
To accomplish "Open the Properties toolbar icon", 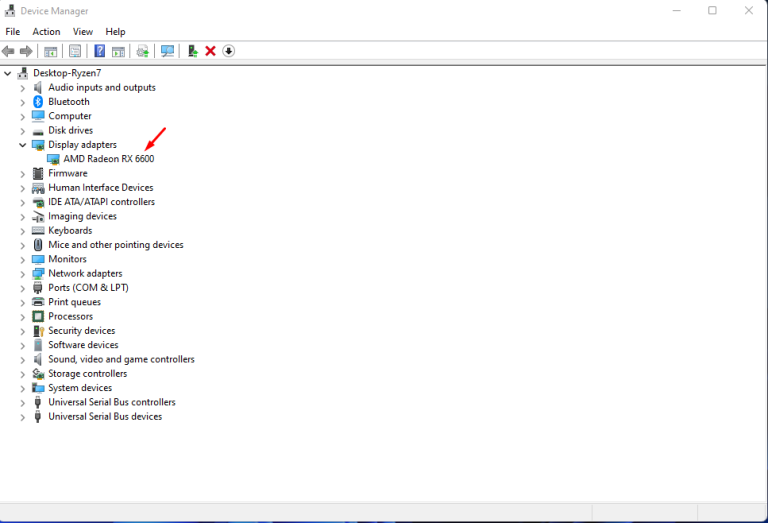I will point(75,51).
